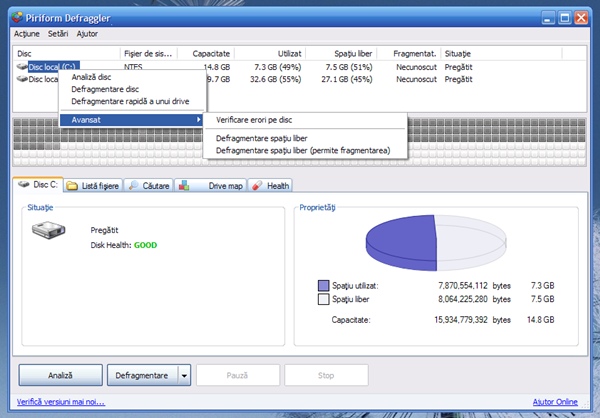This screenshot has width=600, height=418.
Task: Sort by the Fragmentat. column header
Action: point(408,54)
